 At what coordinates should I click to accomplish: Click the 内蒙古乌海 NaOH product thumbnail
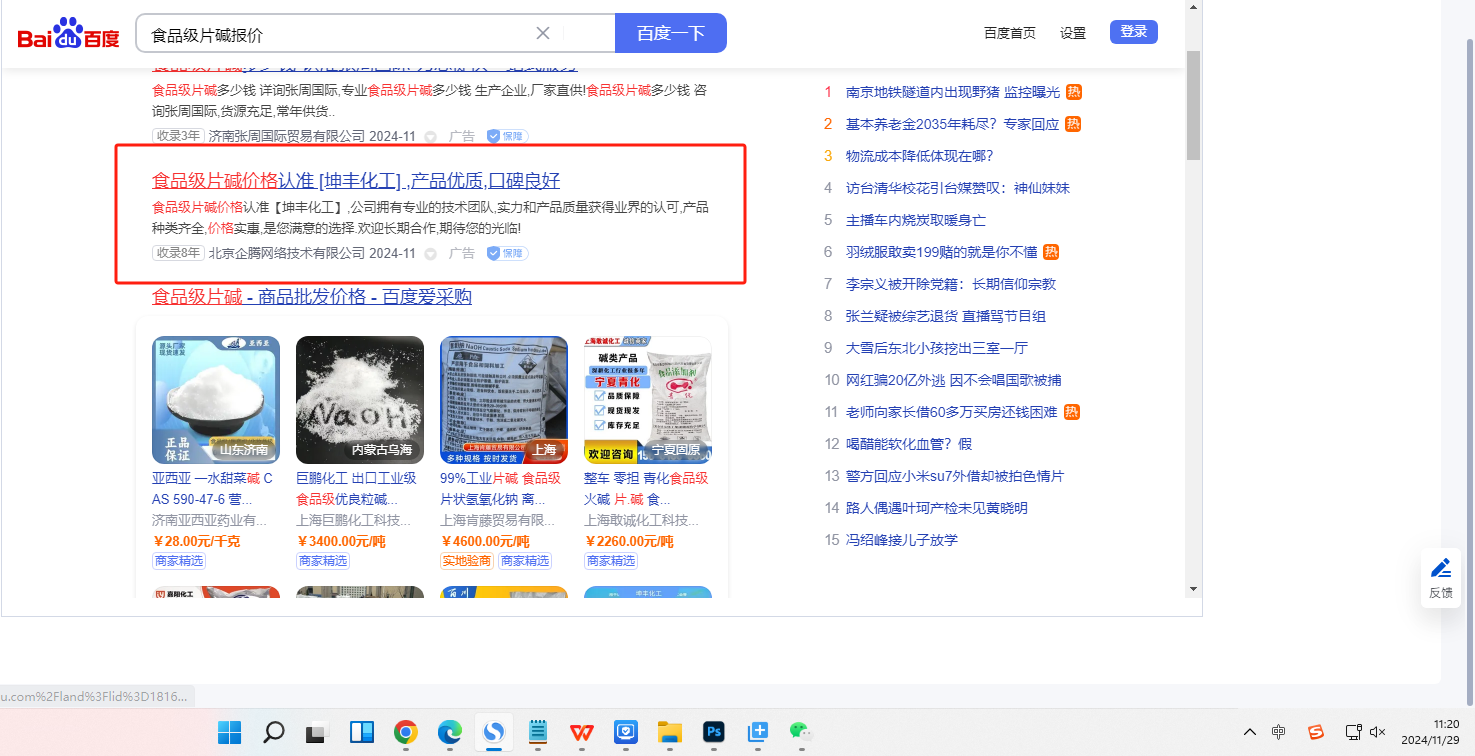pos(360,400)
